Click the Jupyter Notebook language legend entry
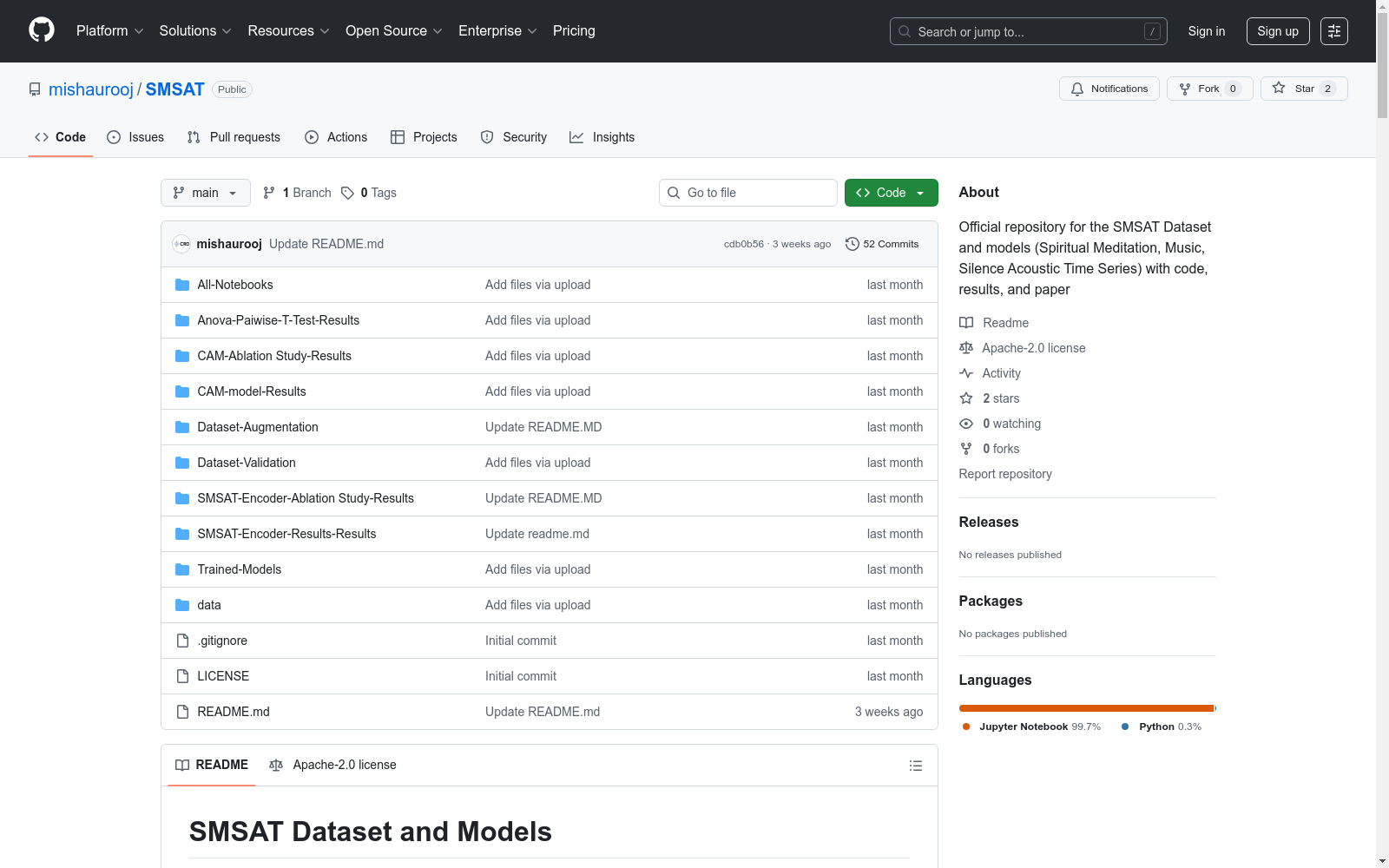Image resolution: width=1389 pixels, height=868 pixels. click(x=1031, y=727)
